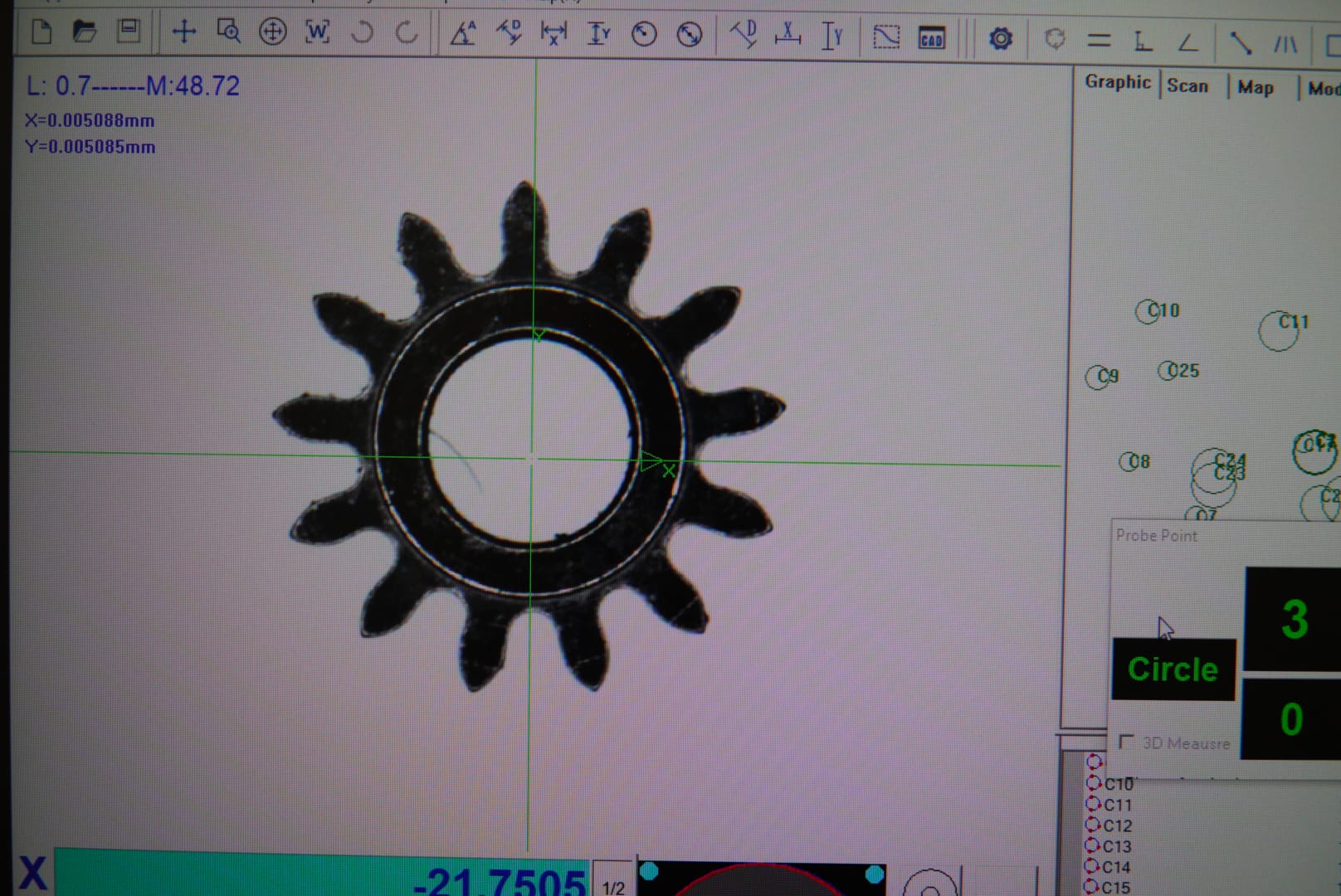
Task: Select the dashed-box curve profile tool
Action: click(886, 37)
